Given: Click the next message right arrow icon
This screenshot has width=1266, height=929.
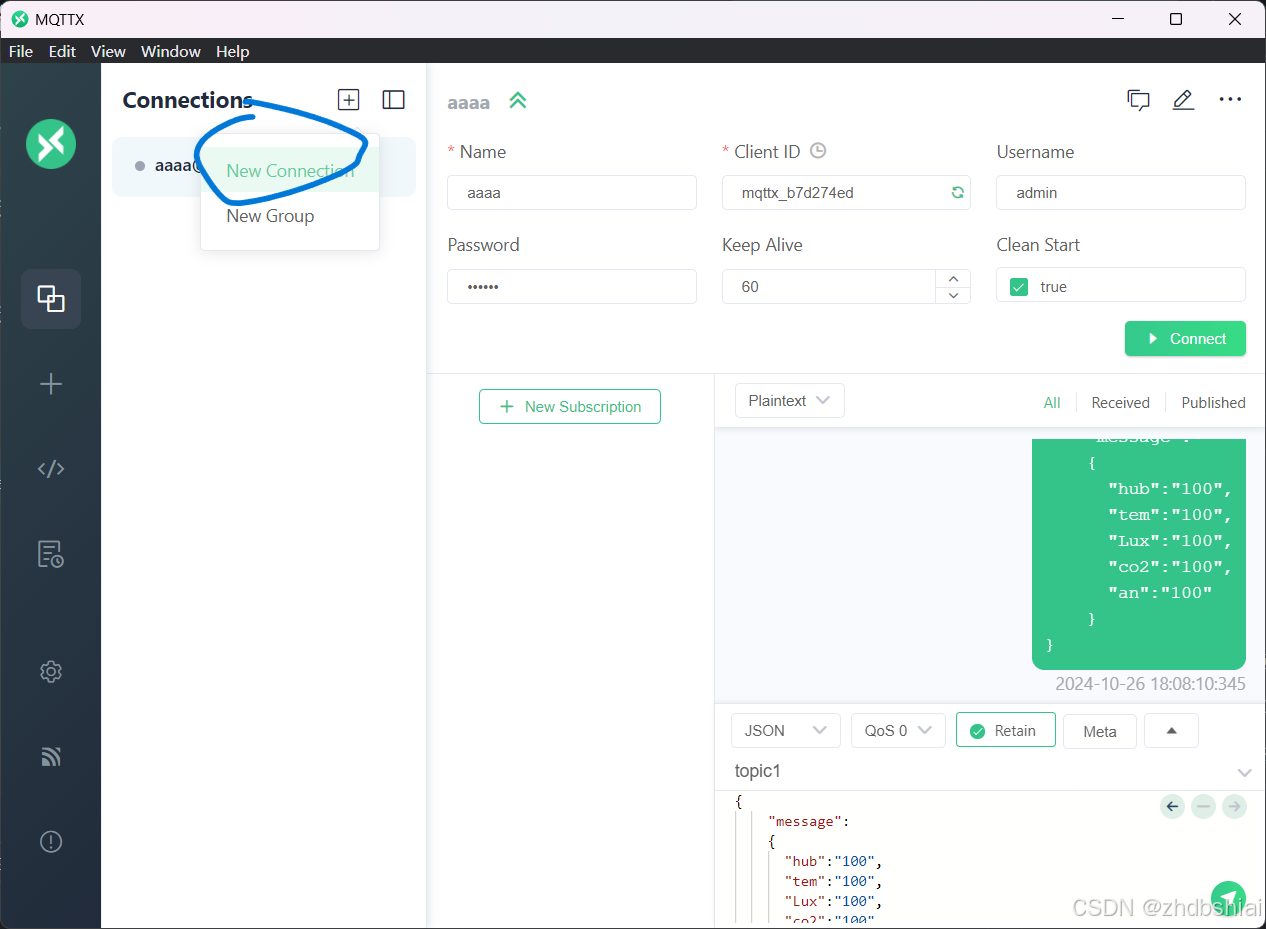Looking at the screenshot, I should [x=1235, y=806].
